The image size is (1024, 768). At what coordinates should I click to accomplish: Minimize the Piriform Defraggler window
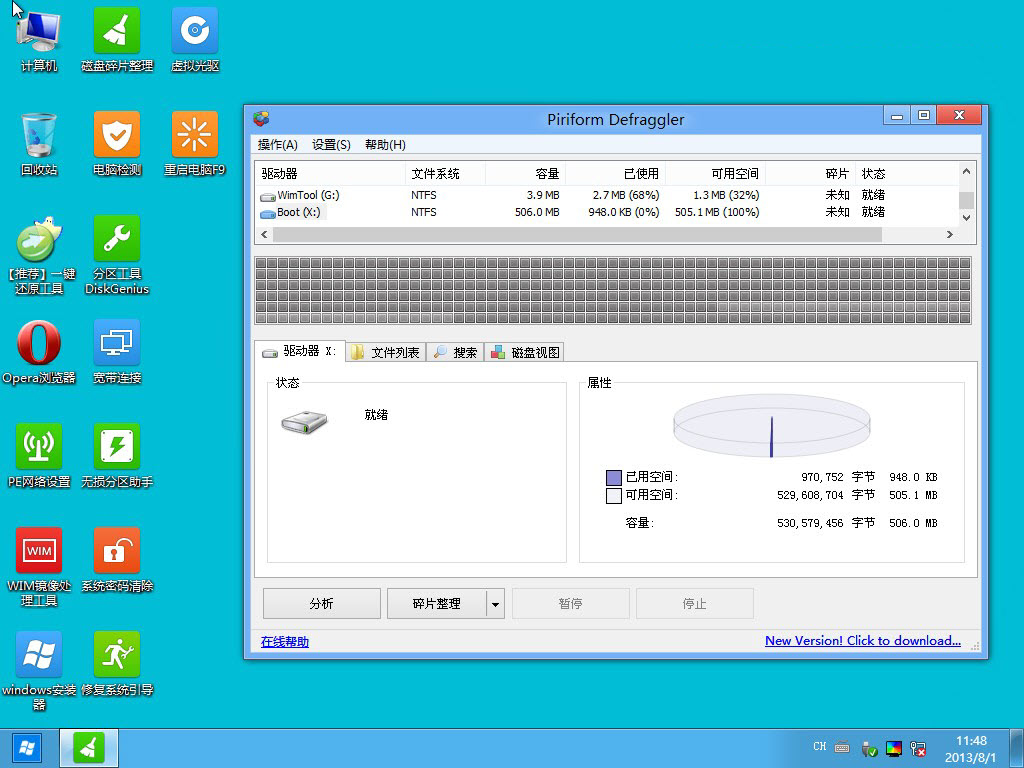tap(897, 116)
